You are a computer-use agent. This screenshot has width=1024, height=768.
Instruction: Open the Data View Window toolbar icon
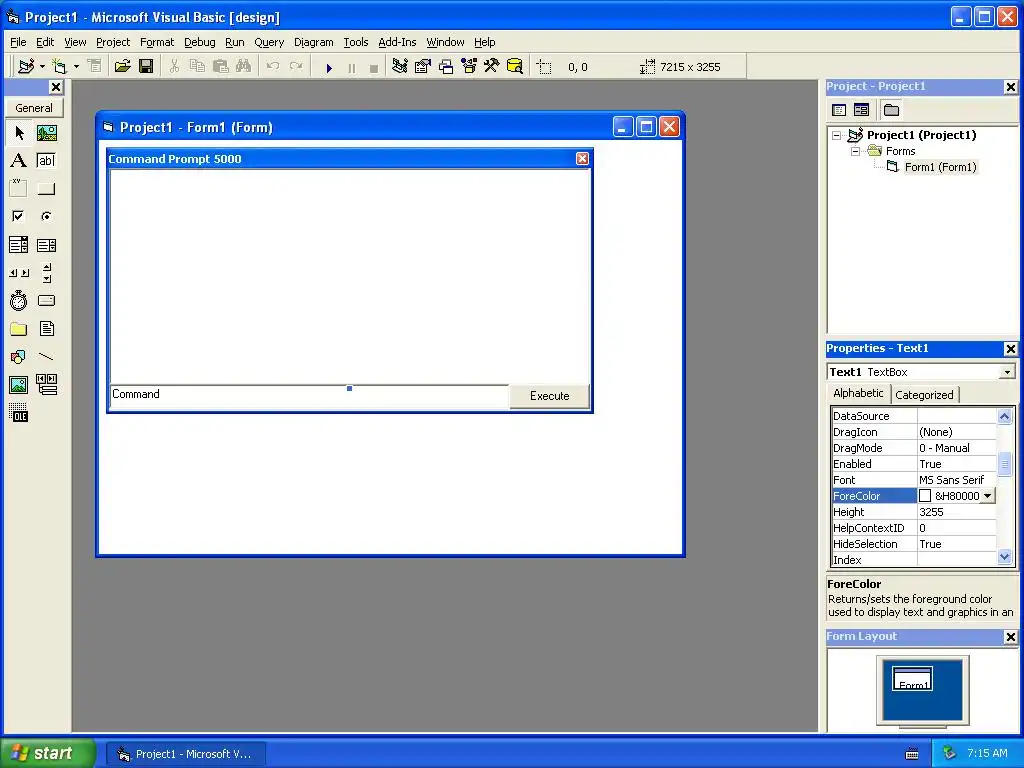(515, 67)
